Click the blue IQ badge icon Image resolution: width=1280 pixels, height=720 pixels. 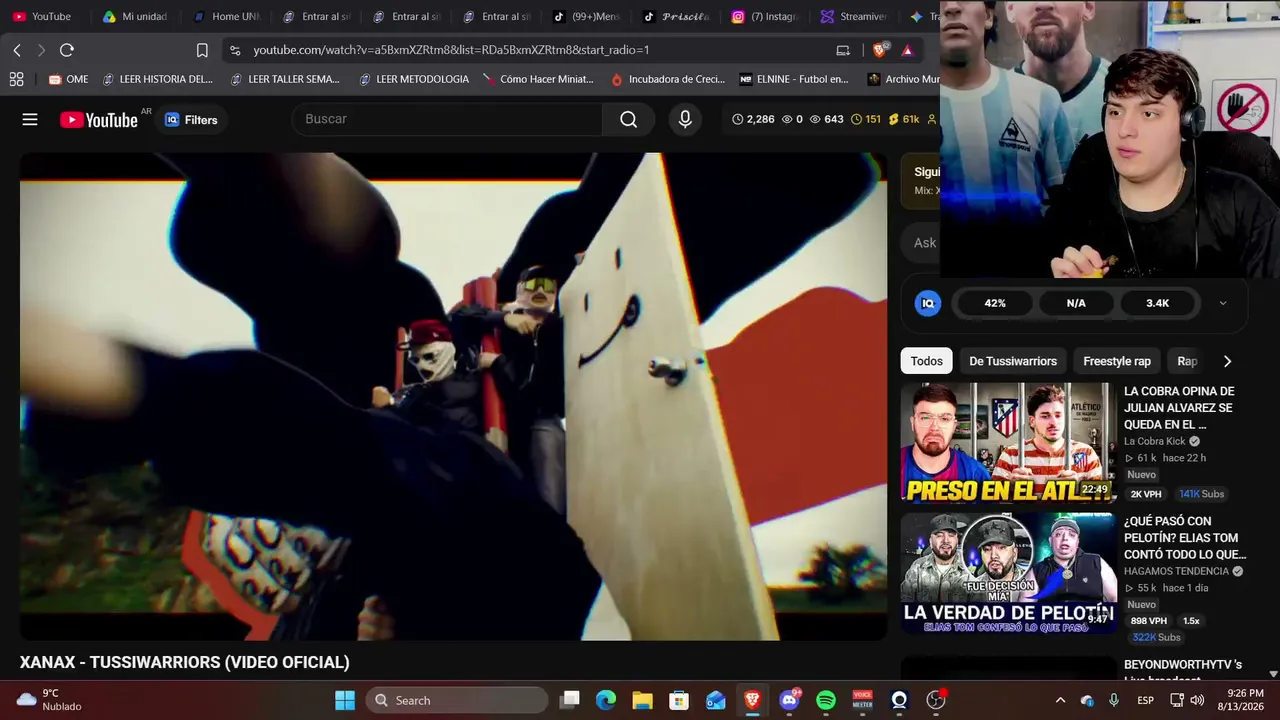click(928, 303)
